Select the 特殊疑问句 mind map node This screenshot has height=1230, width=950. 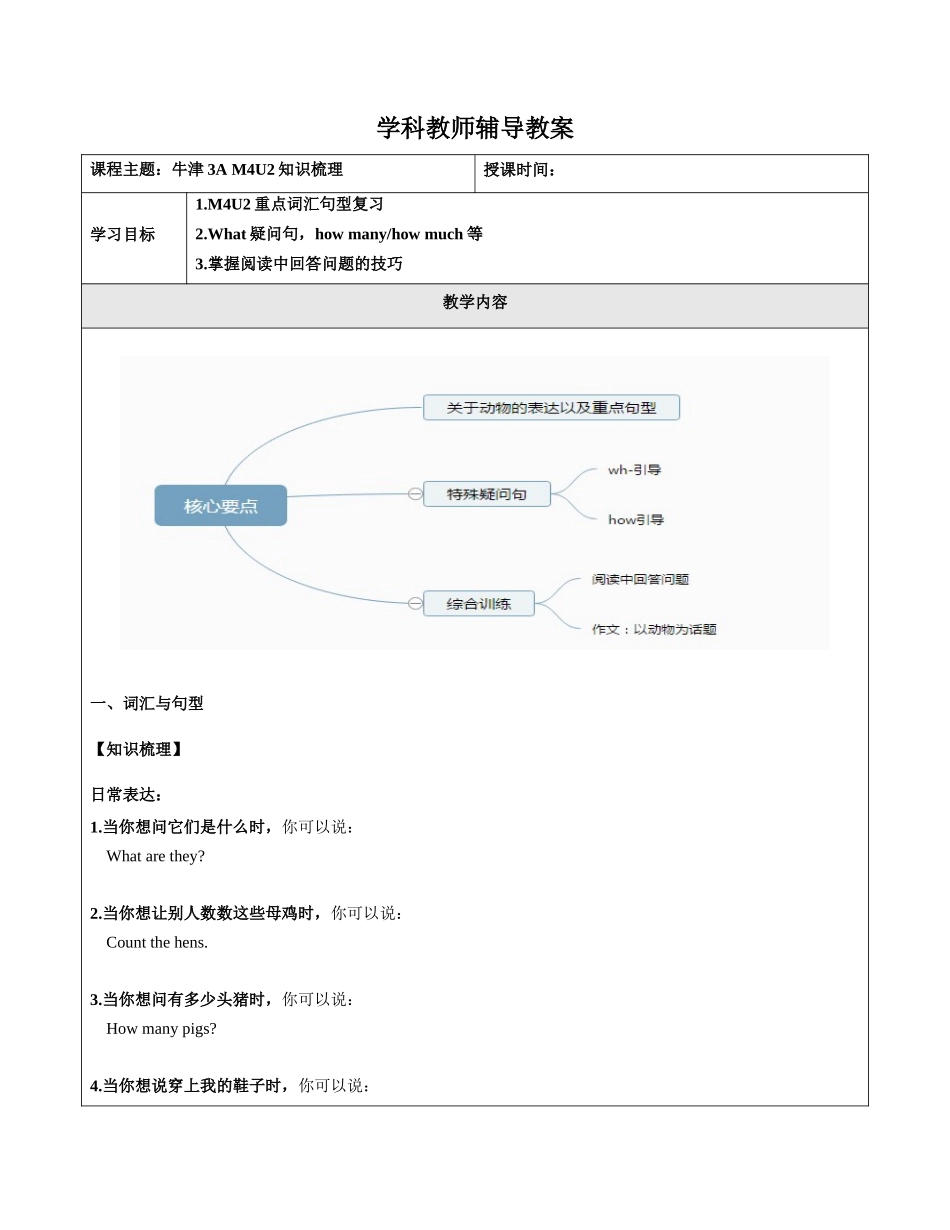pos(487,494)
